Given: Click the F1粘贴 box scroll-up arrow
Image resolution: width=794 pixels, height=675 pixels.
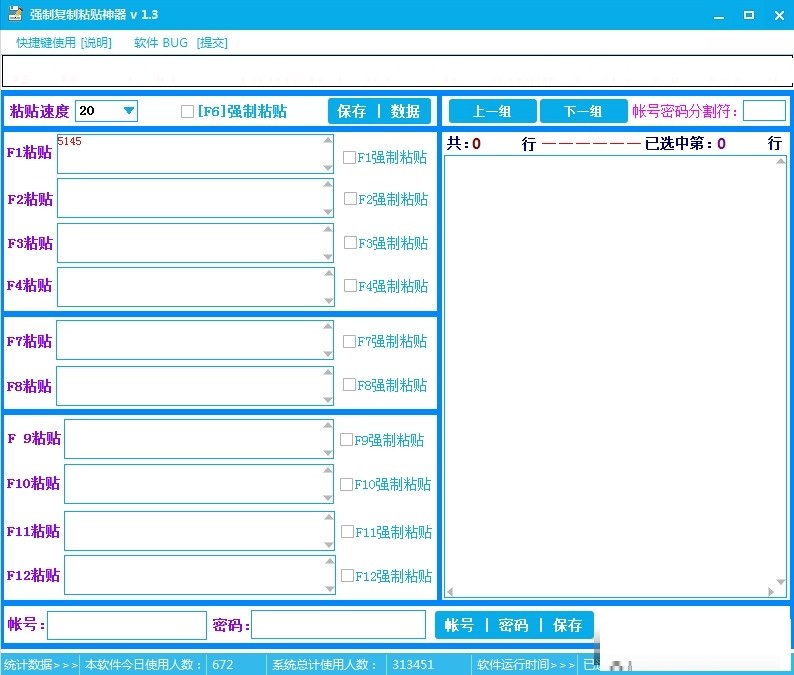Looking at the screenshot, I should 328,141.
